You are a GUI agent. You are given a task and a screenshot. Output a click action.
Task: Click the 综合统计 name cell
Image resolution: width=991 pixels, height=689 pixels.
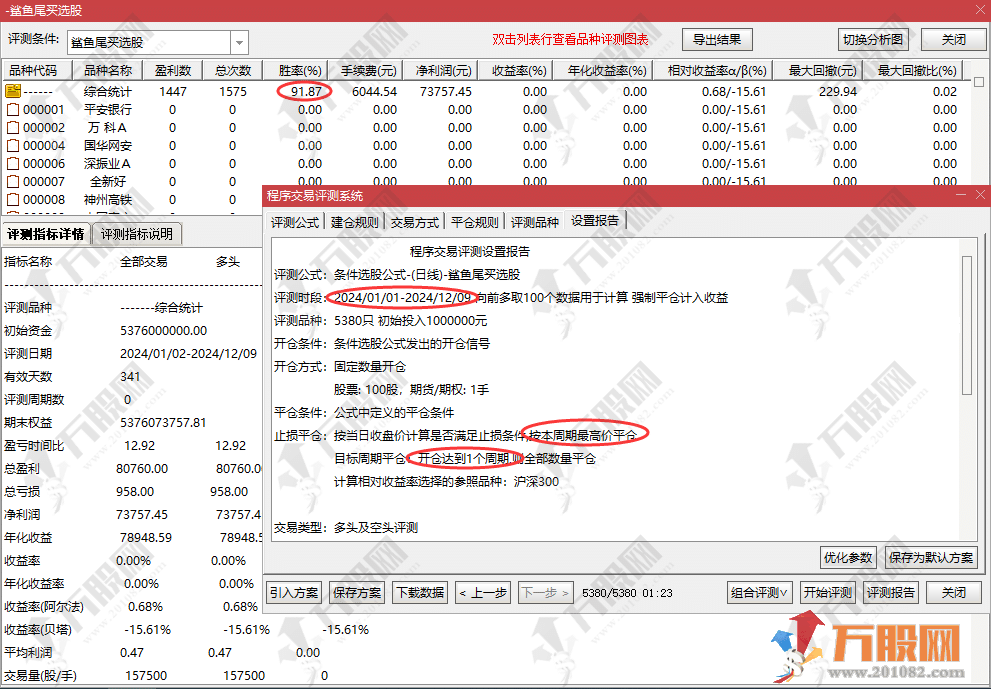[x=108, y=92]
